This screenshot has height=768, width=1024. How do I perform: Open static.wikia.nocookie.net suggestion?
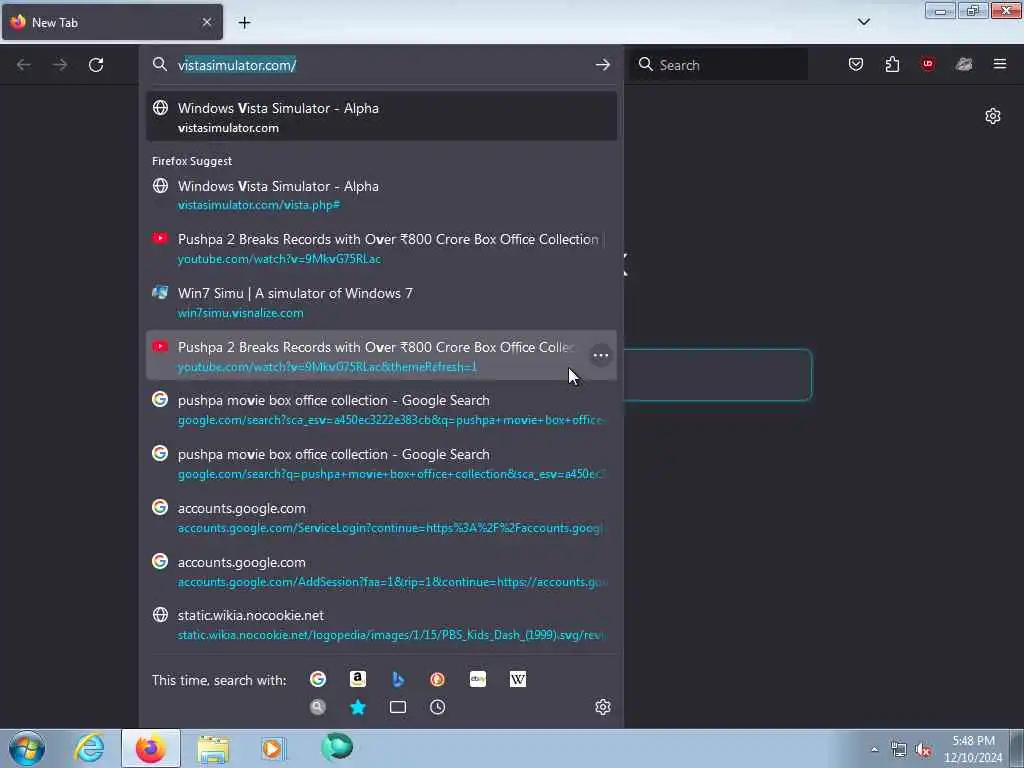(381, 624)
